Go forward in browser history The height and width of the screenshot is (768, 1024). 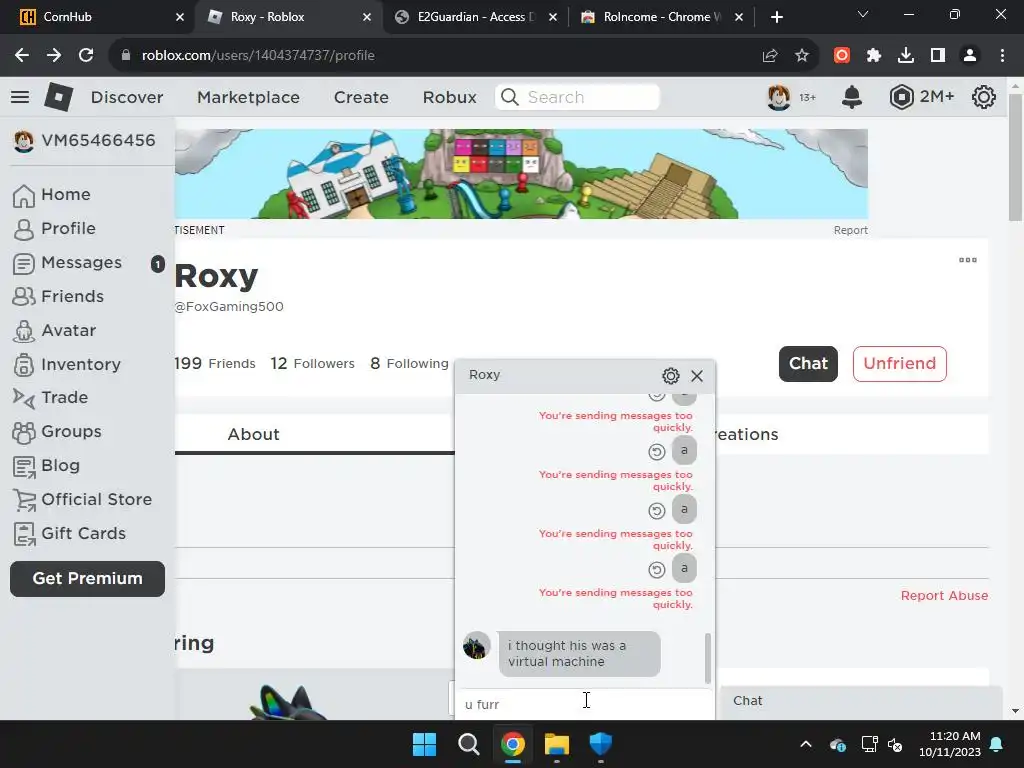[x=54, y=56]
